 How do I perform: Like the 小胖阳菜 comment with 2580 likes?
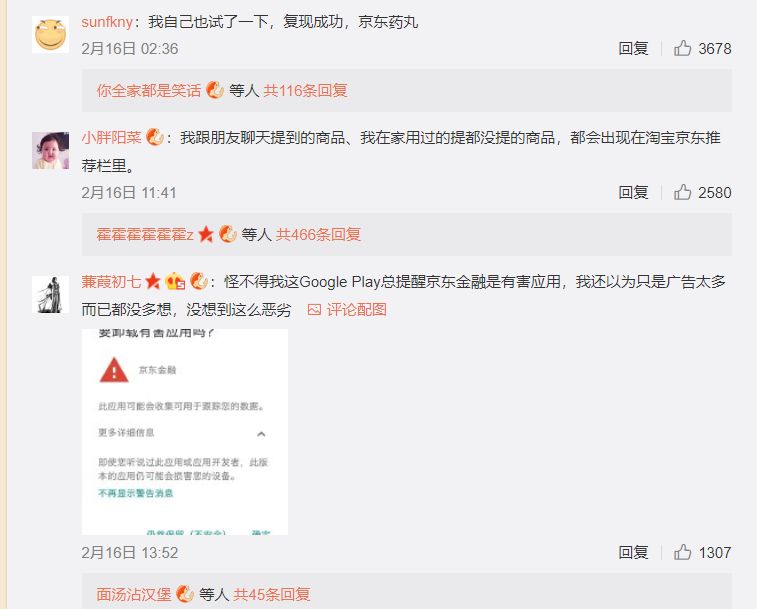tap(682, 192)
